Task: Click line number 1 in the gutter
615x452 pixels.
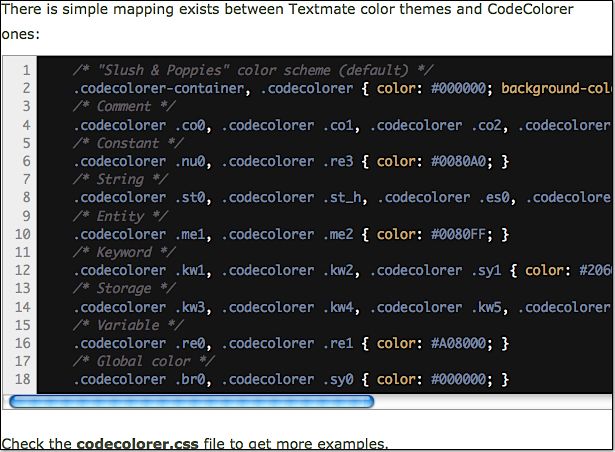Action: coord(26,70)
